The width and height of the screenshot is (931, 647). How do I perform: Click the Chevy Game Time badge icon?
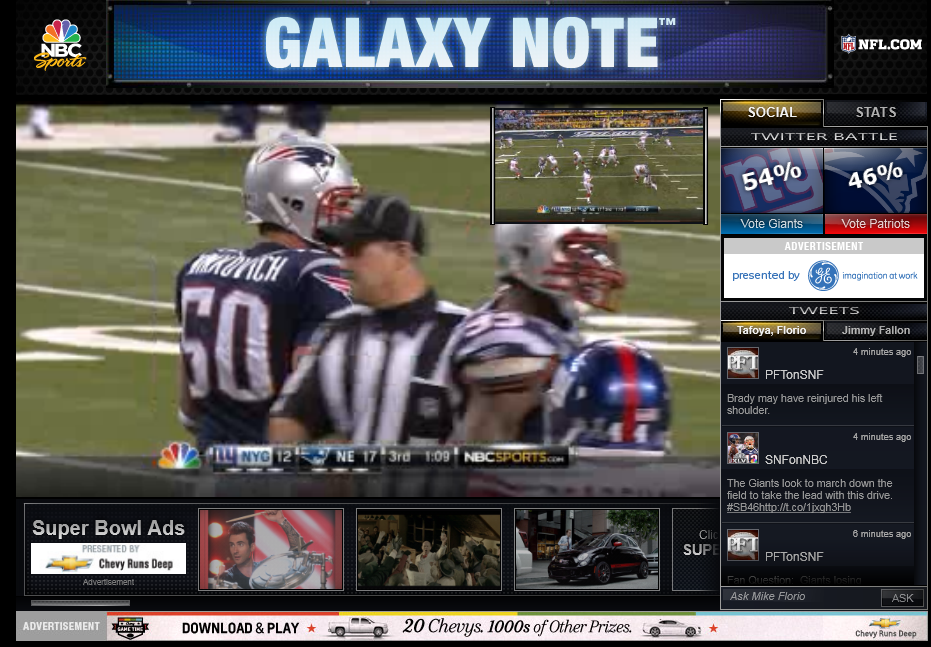coord(129,627)
